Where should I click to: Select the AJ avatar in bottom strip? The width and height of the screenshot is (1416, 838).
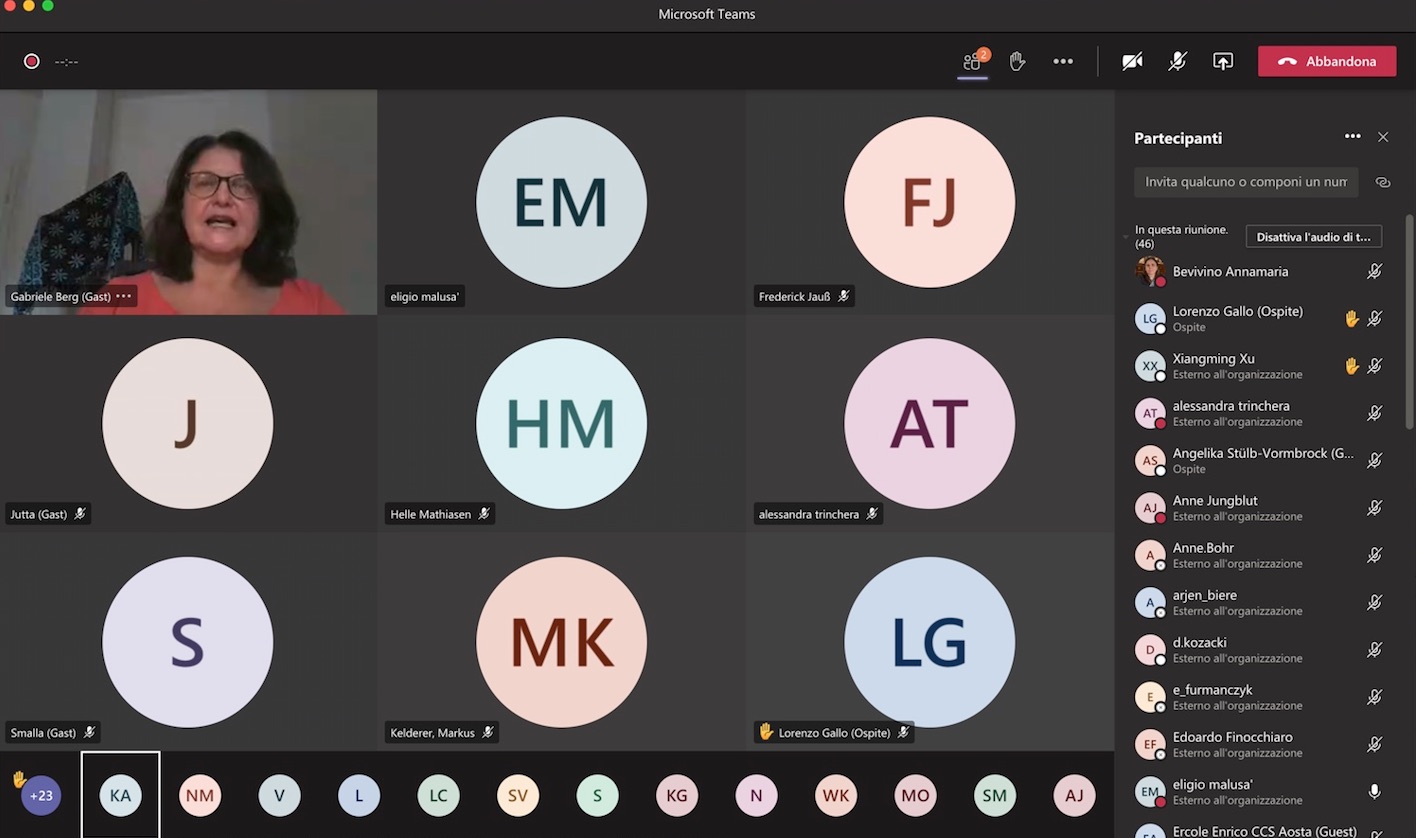tap(1074, 796)
